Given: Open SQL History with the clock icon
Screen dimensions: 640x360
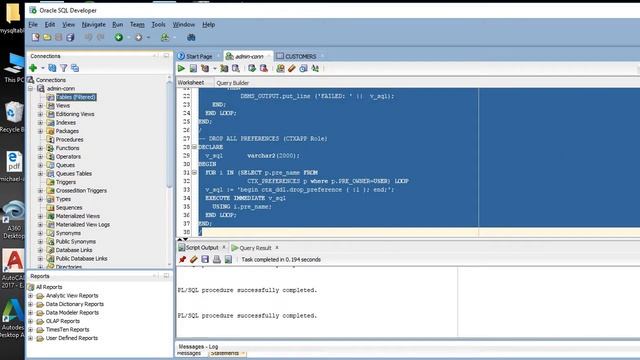Looking at the screenshot, I should coord(303,68).
